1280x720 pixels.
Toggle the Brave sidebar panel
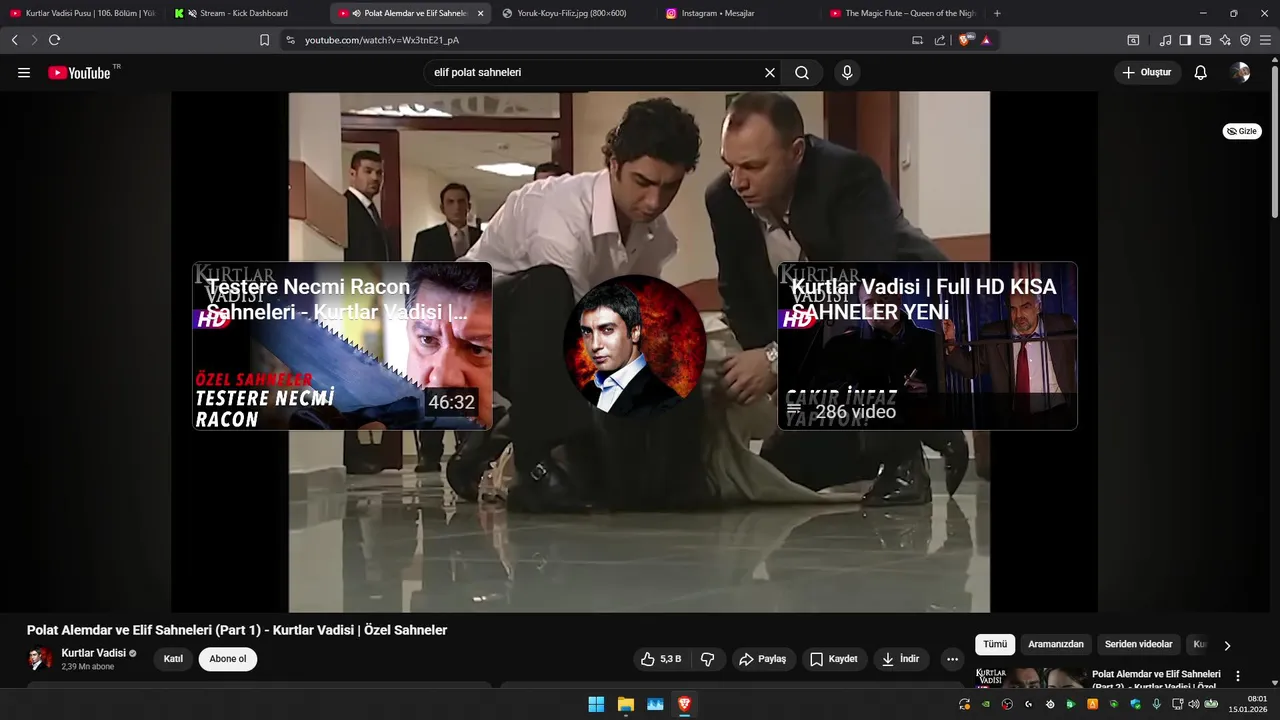(x=1185, y=40)
